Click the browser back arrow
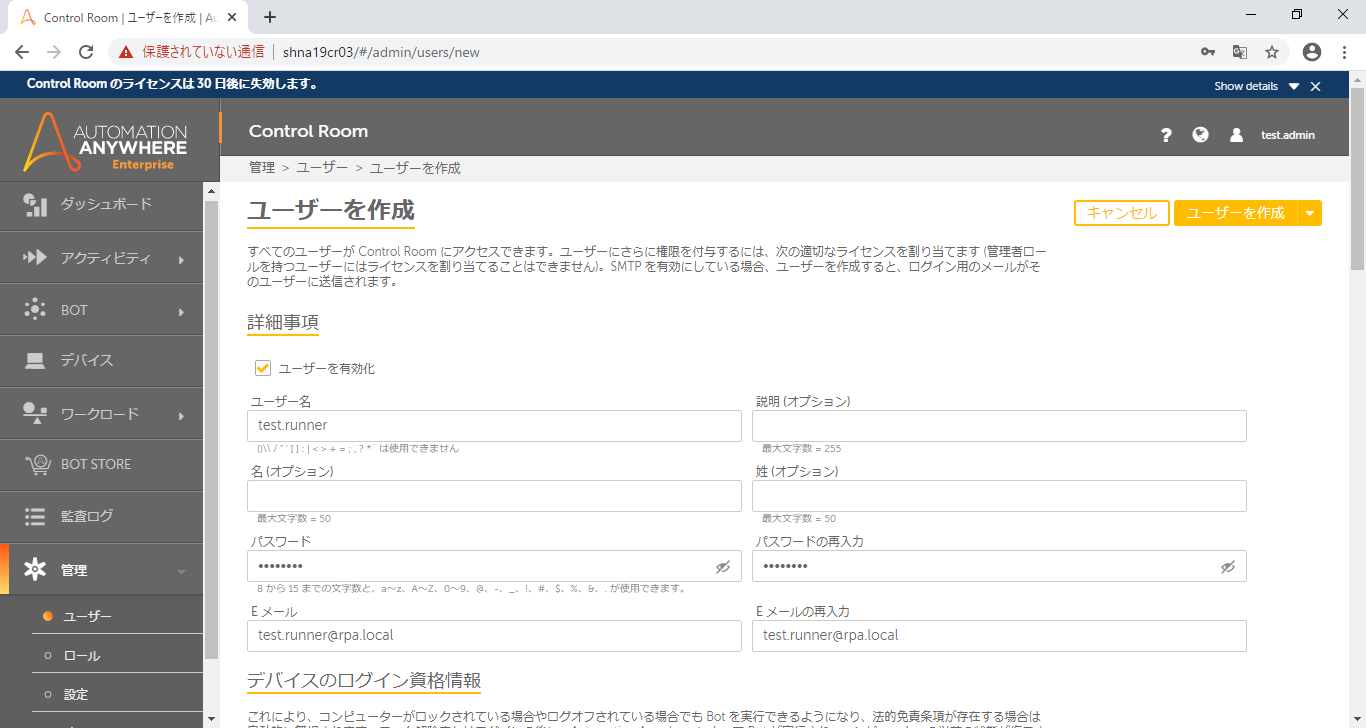 [22, 52]
